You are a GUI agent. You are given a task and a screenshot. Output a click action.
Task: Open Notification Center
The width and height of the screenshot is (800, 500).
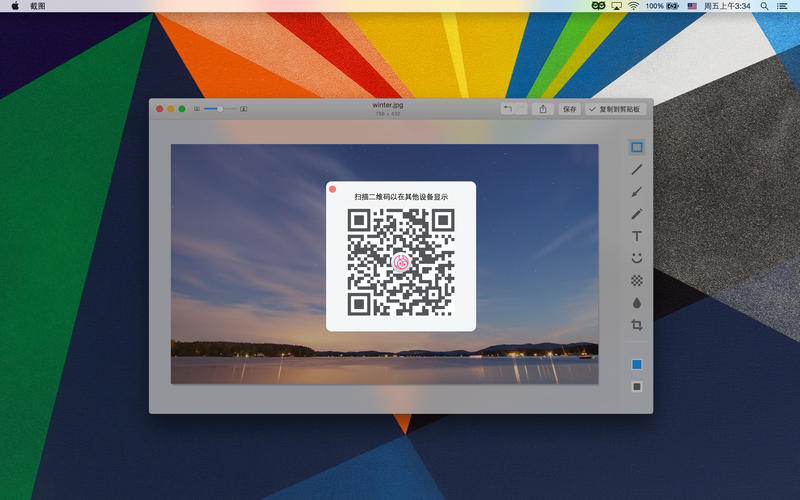pyautogui.click(x=782, y=6)
